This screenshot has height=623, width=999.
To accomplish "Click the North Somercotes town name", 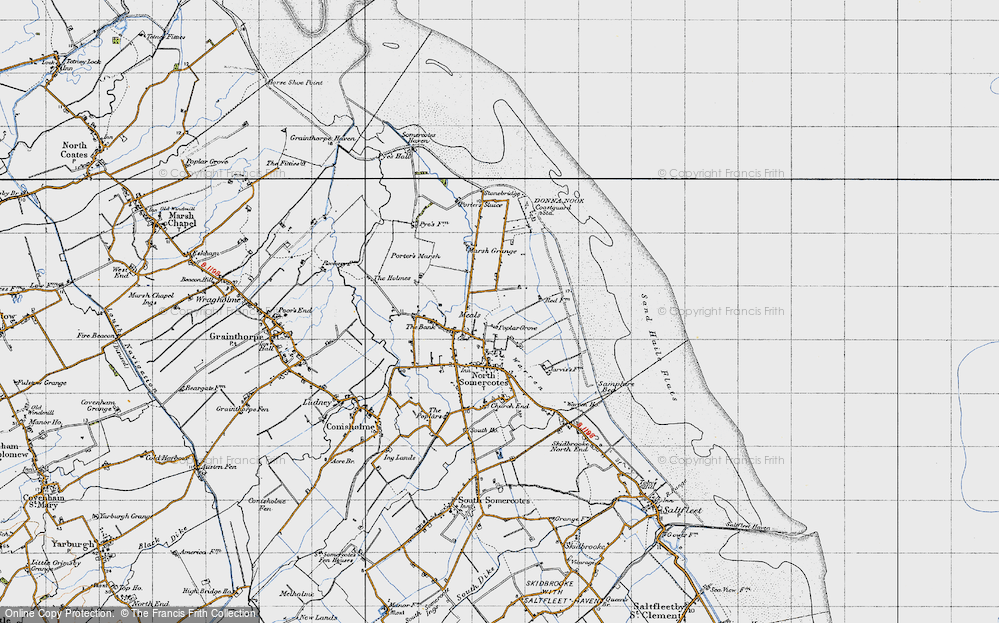I will pyautogui.click(x=484, y=379).
